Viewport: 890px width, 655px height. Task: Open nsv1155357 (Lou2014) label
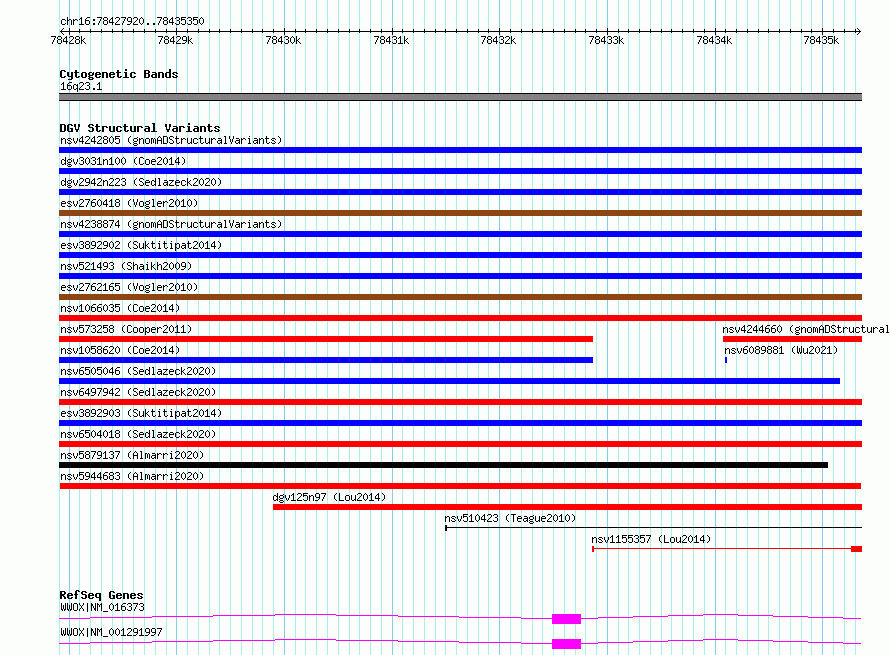(x=651, y=539)
